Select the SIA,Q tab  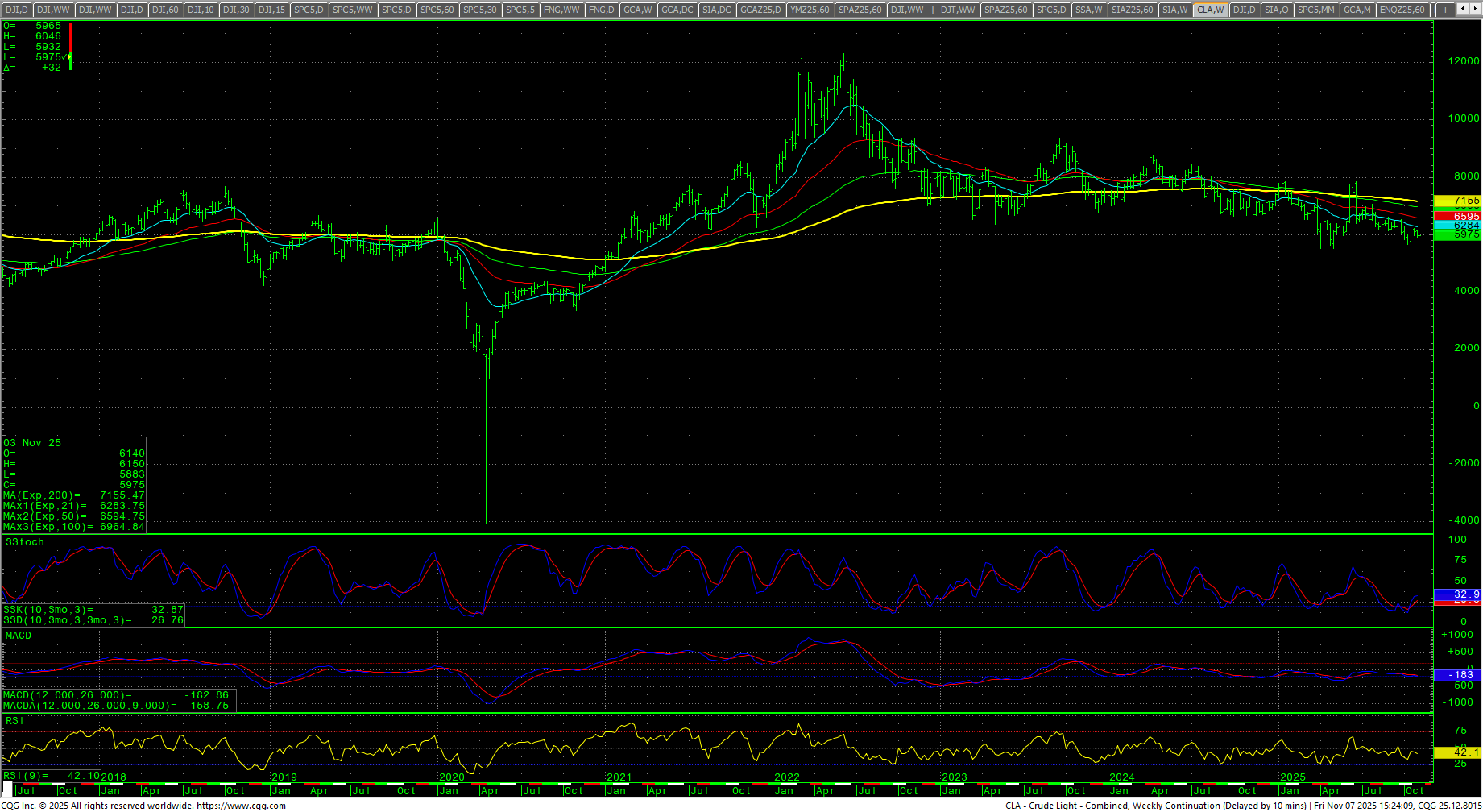1276,10
